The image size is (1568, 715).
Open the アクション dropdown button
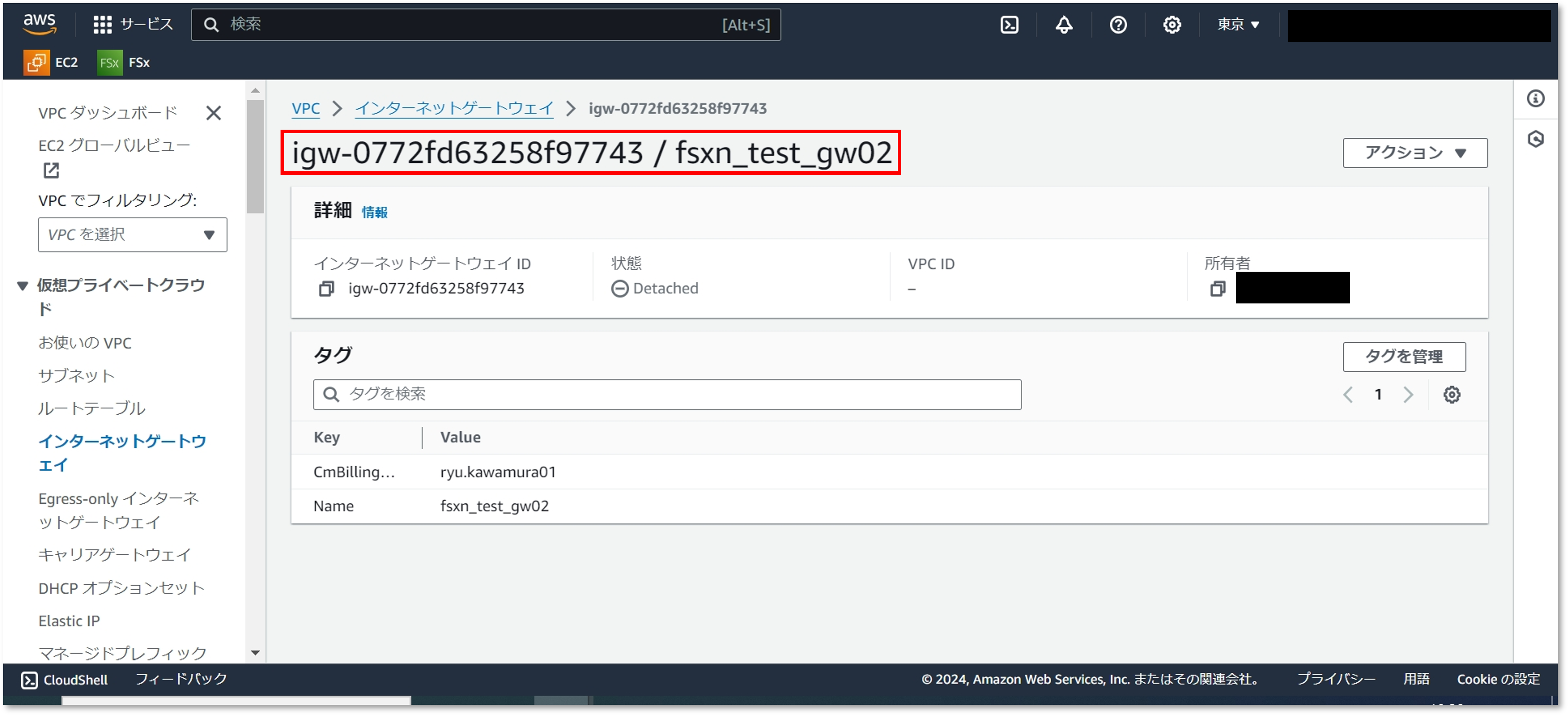[x=1415, y=153]
